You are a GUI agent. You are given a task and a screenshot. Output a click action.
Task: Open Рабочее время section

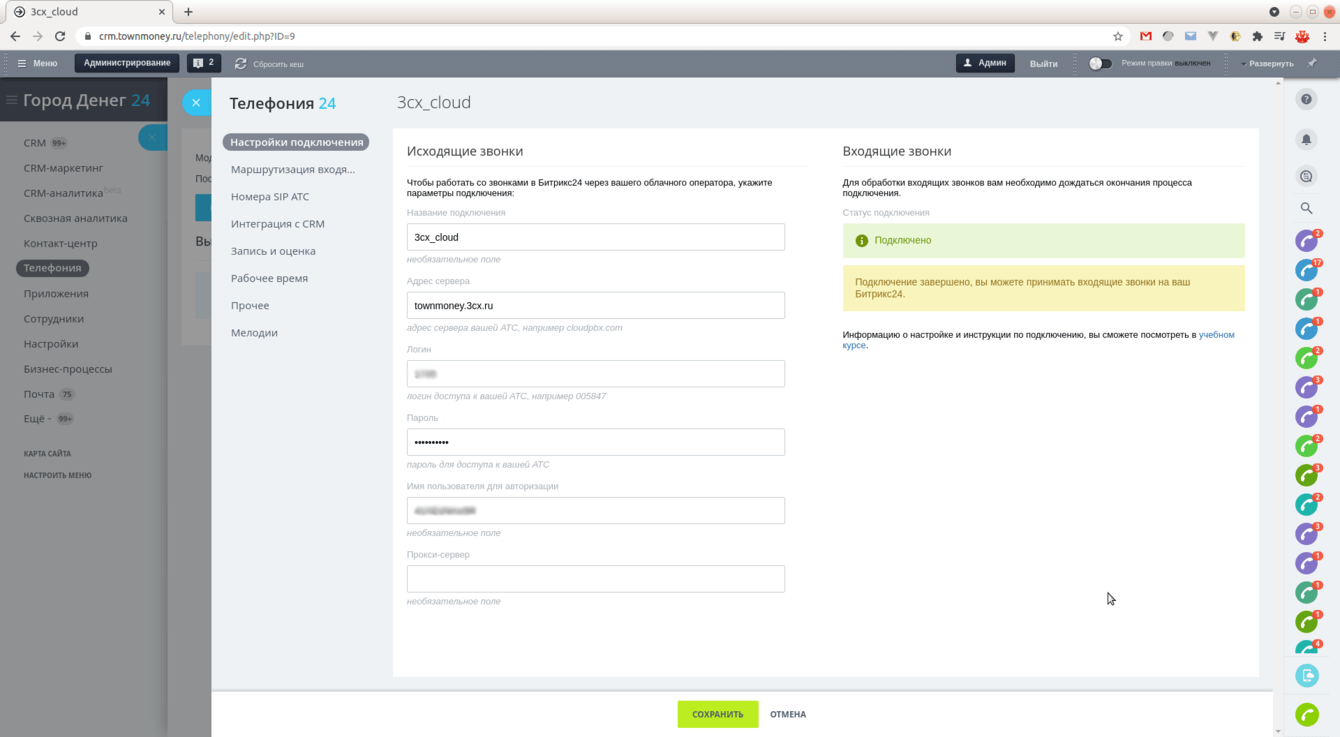[x=269, y=278]
